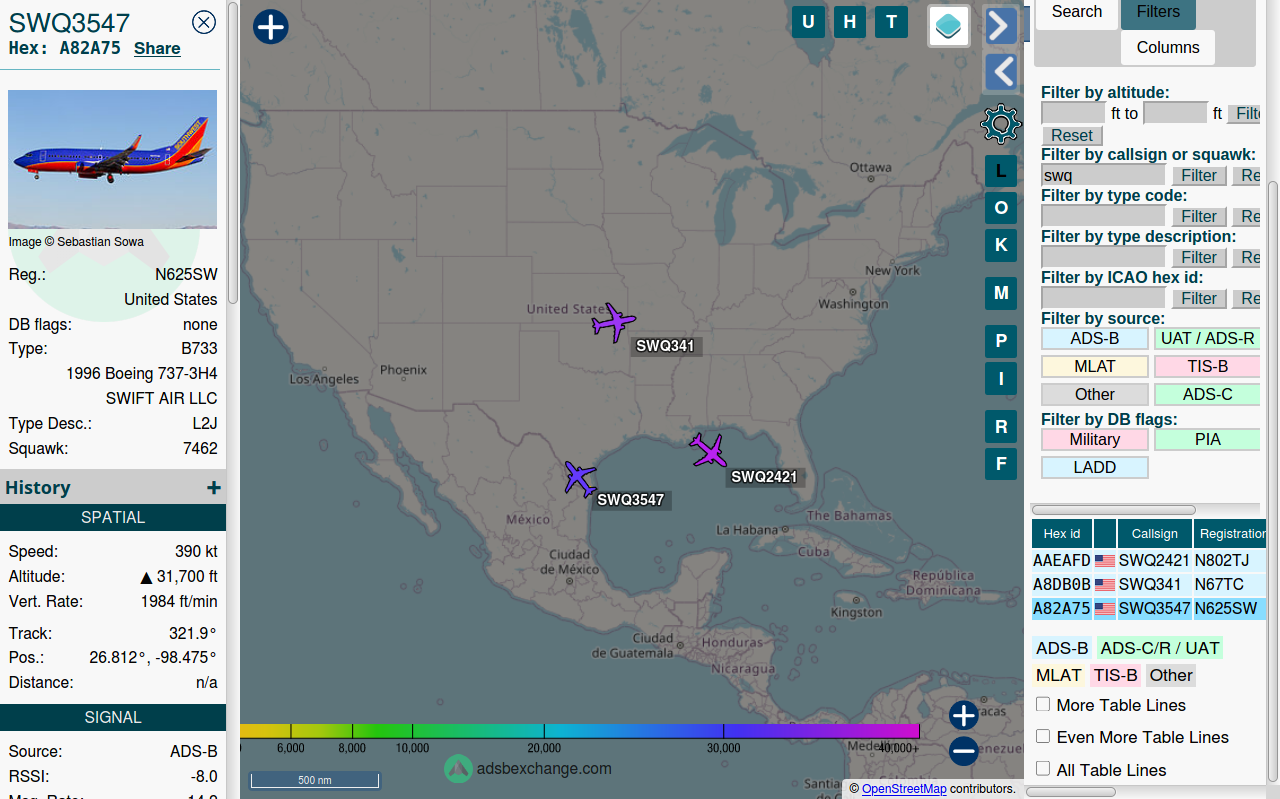The height and width of the screenshot is (799, 1280).
Task: Enable All Table Lines checkbox
Action: (x=1043, y=768)
